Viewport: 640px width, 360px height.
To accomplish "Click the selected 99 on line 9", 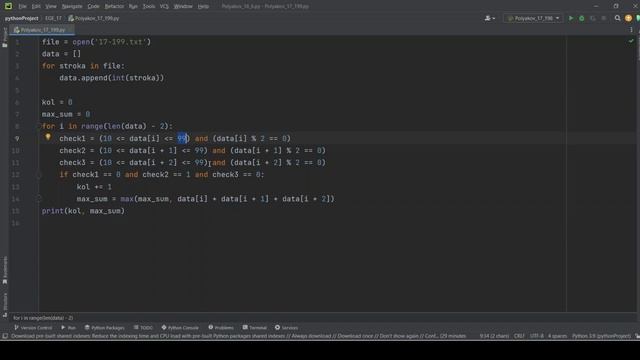I will (x=182, y=139).
